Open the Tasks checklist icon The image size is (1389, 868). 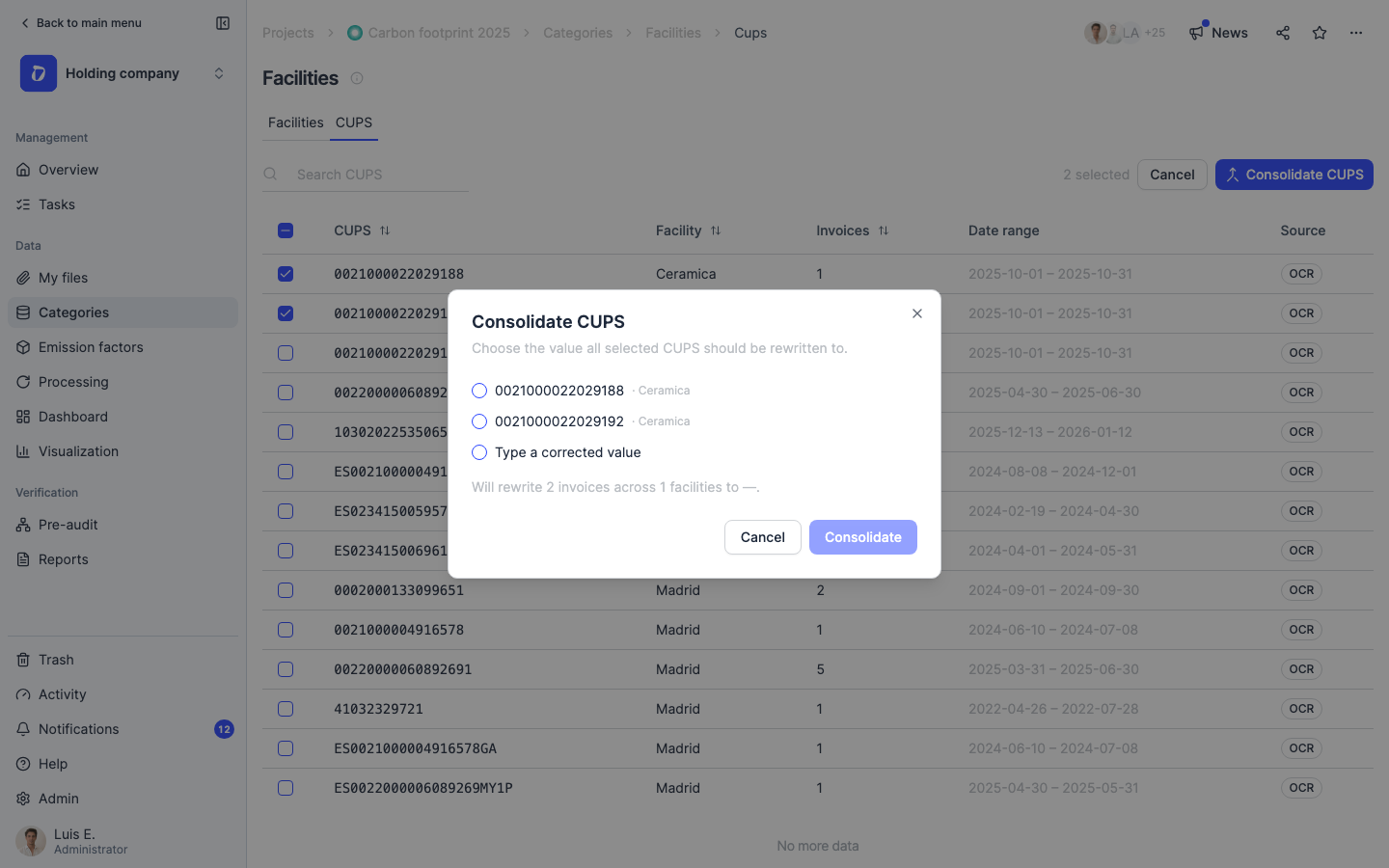pos(23,204)
